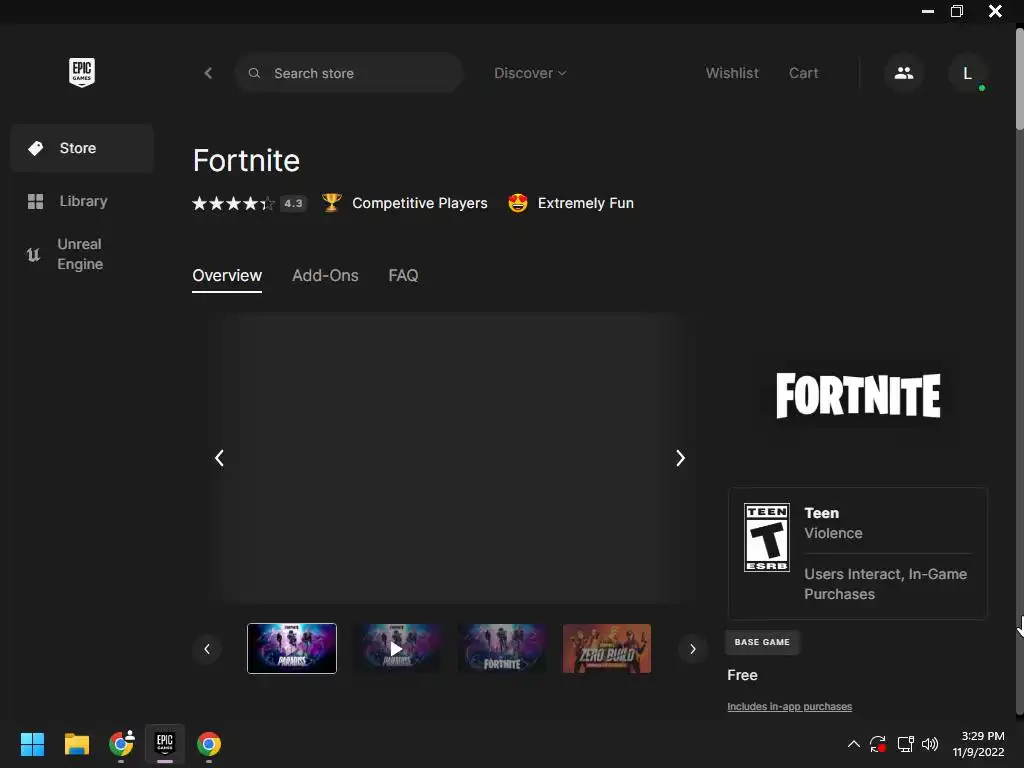
Task: Open Windows Start menu
Action: point(32,744)
